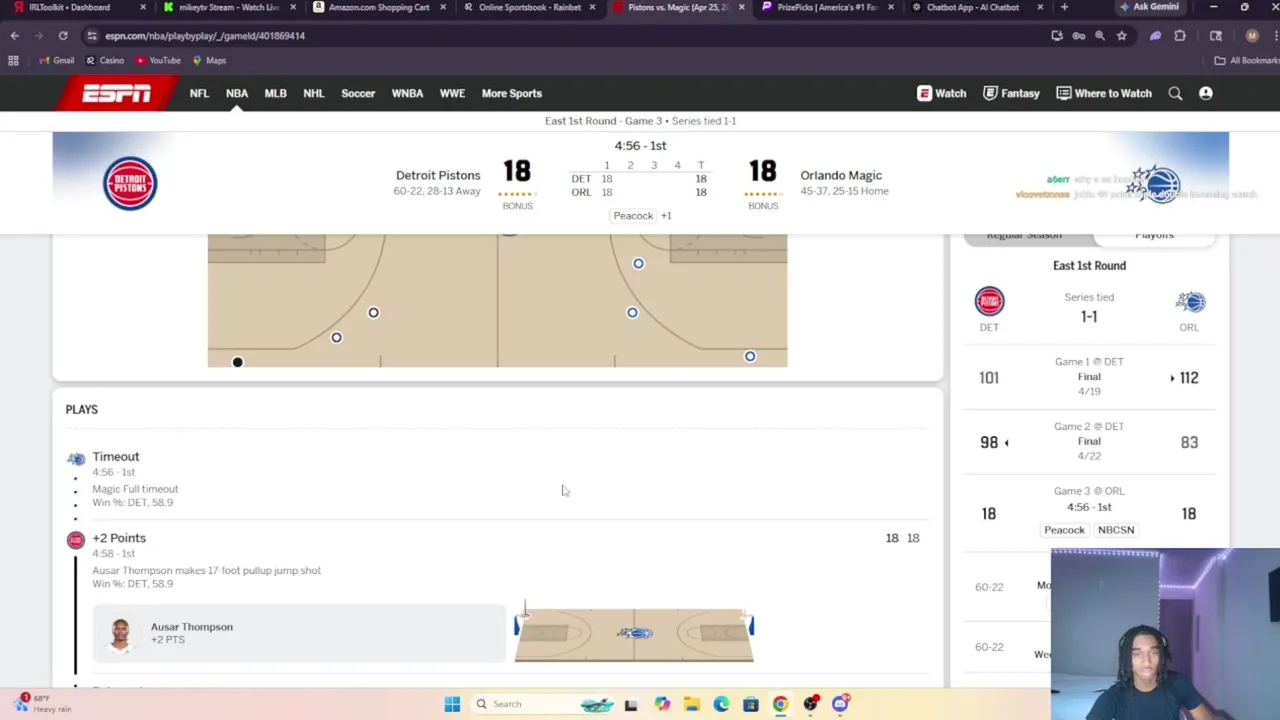The image size is (1280, 720).
Task: Open the Soccer menu item
Action: [x=358, y=94]
